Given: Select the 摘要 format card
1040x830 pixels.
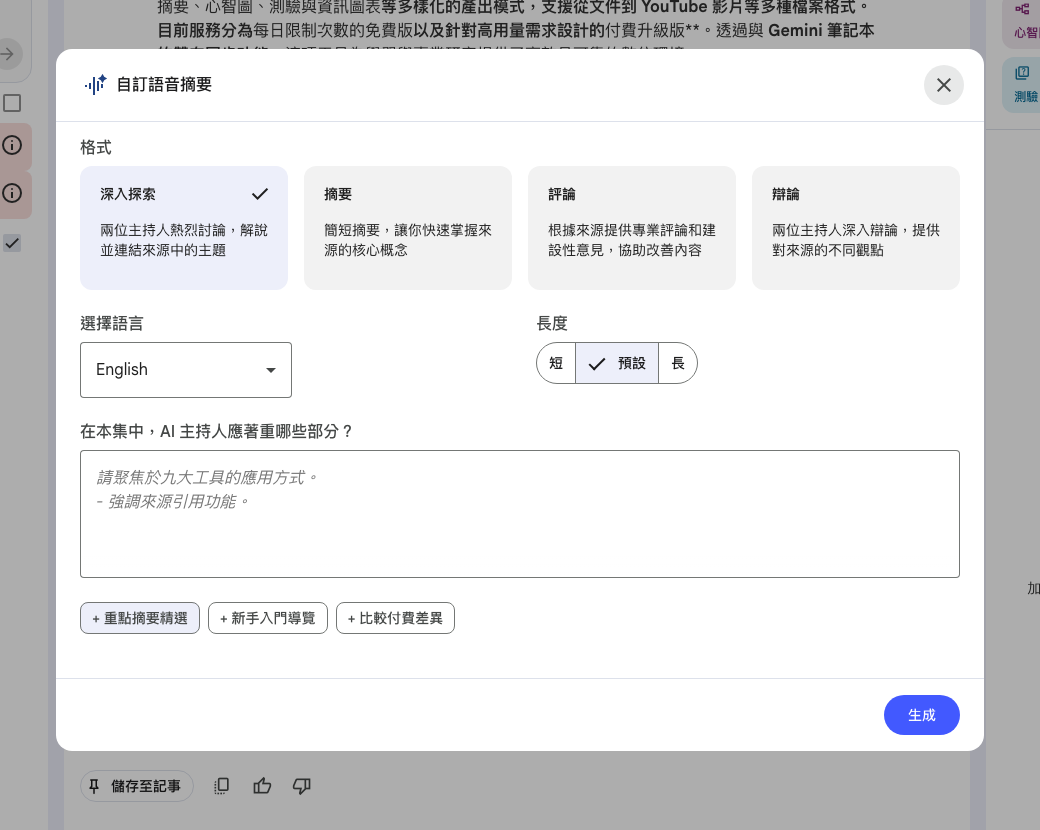Looking at the screenshot, I should [408, 228].
